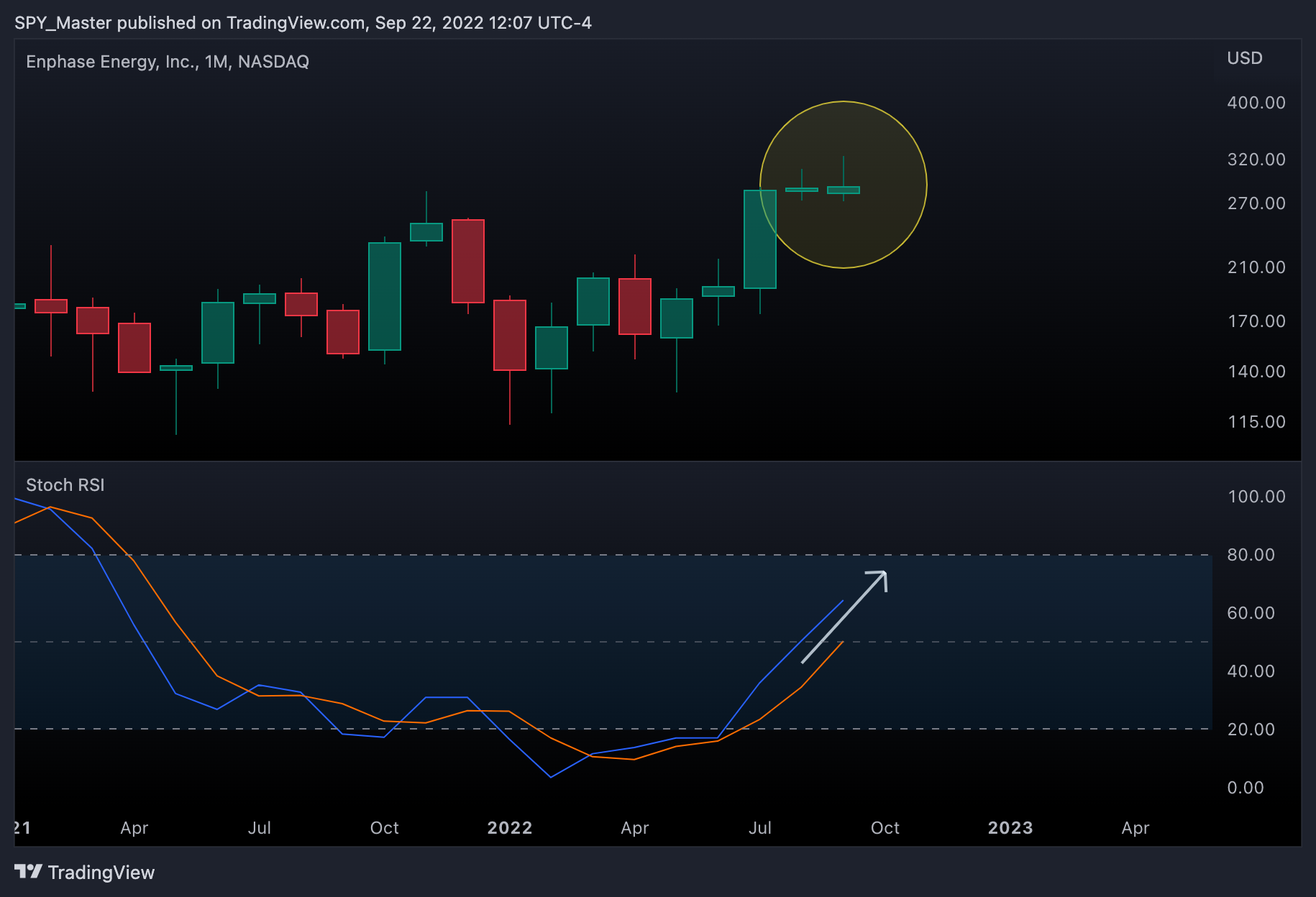The image size is (1316, 897).
Task: Click the 210.00 price axis label
Action: (x=1256, y=267)
